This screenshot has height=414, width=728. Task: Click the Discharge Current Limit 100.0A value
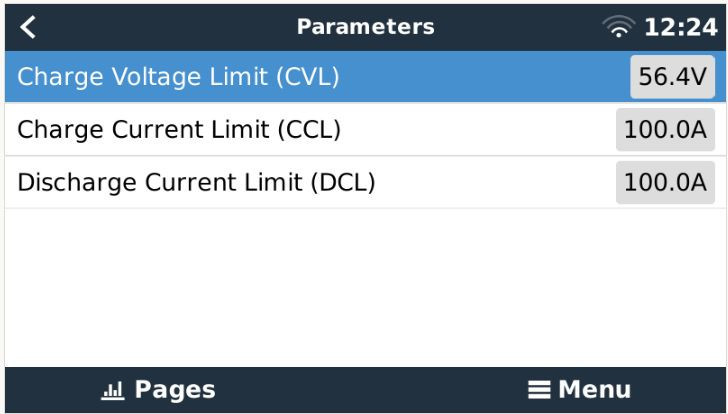[665, 182]
